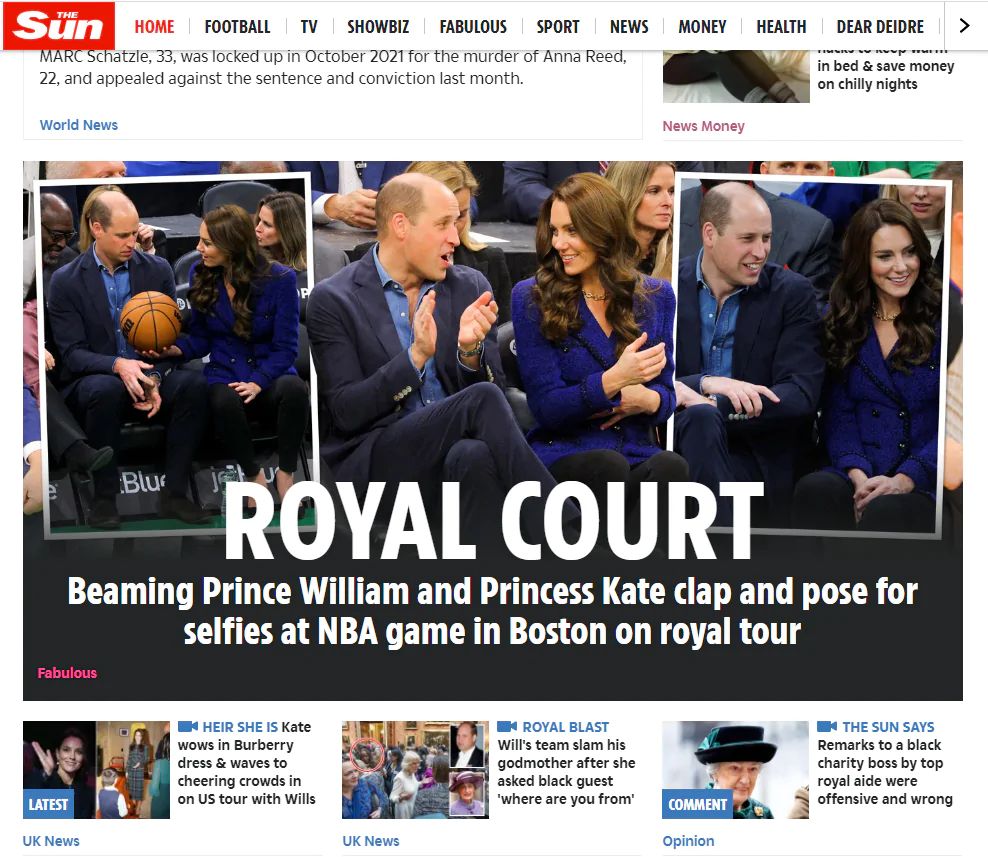Click the COMMENT badge on Queen thumbnail

698,805
